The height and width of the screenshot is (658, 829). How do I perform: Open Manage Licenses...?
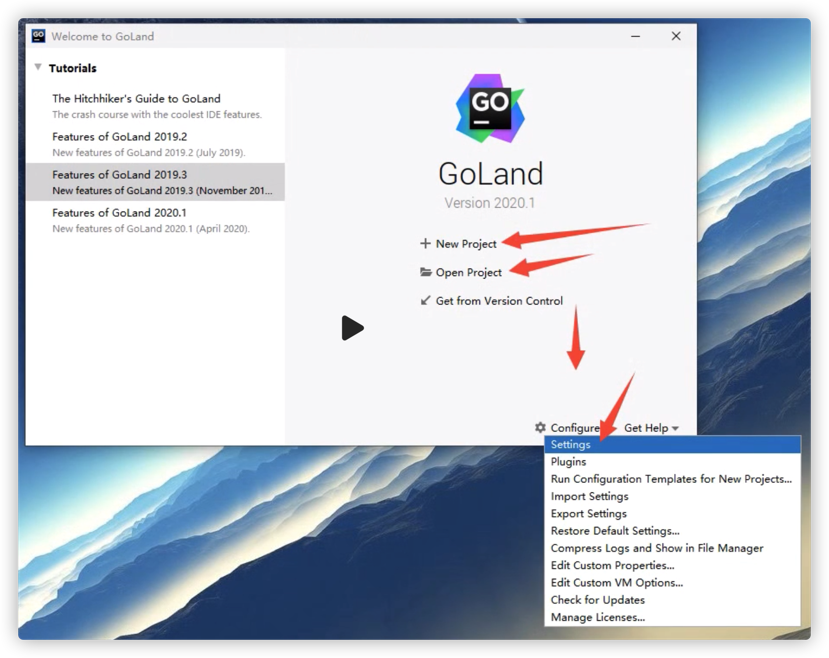coord(673,617)
